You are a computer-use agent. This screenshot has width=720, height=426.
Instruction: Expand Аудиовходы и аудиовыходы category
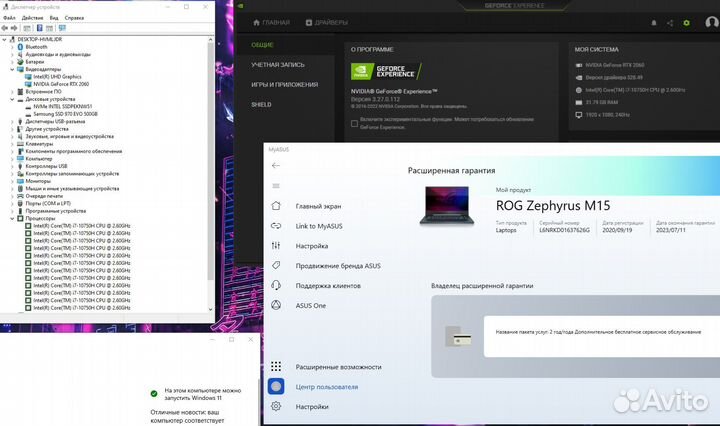click(12, 54)
